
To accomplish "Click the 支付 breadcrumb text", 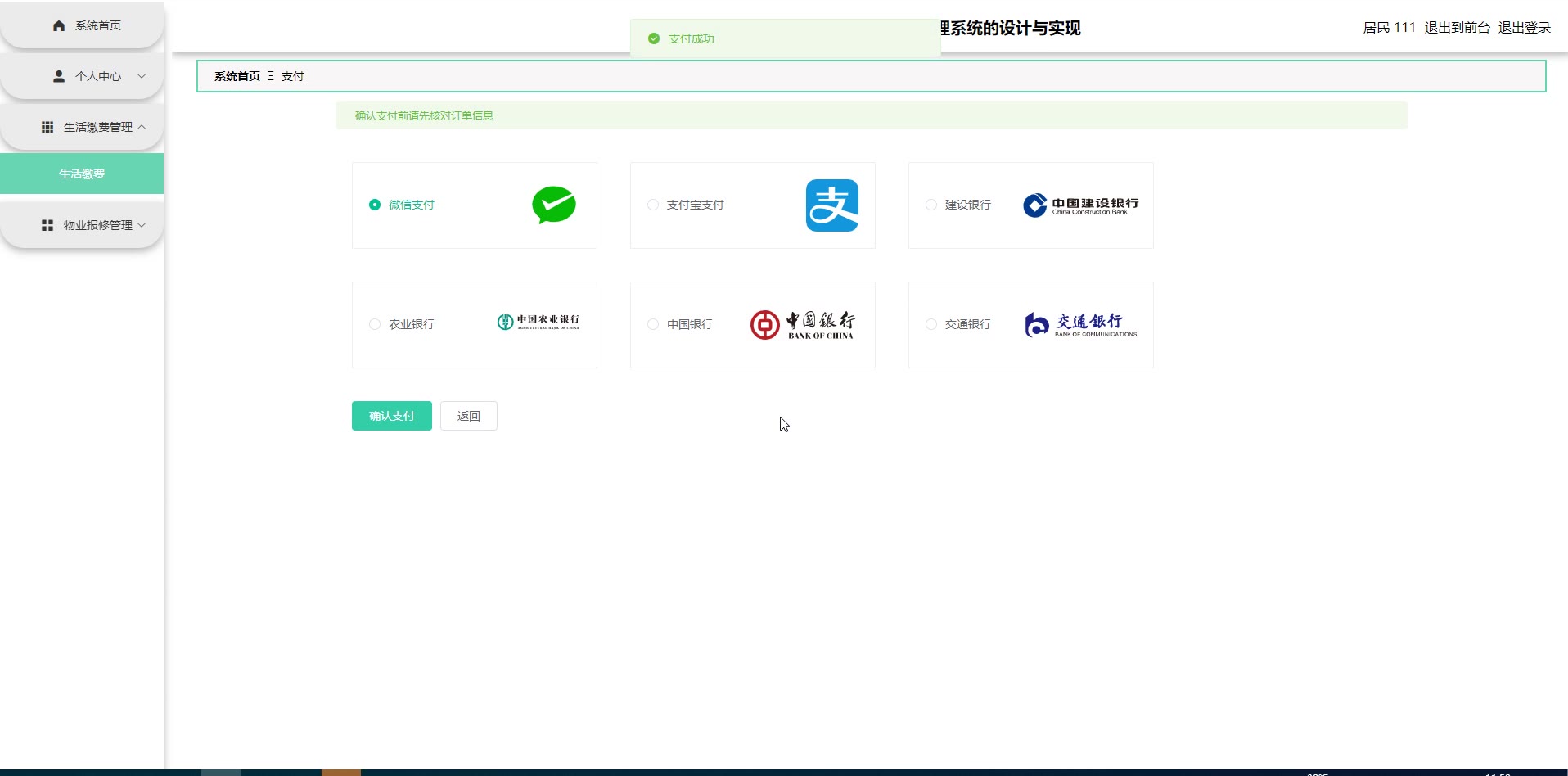I will pos(292,76).
